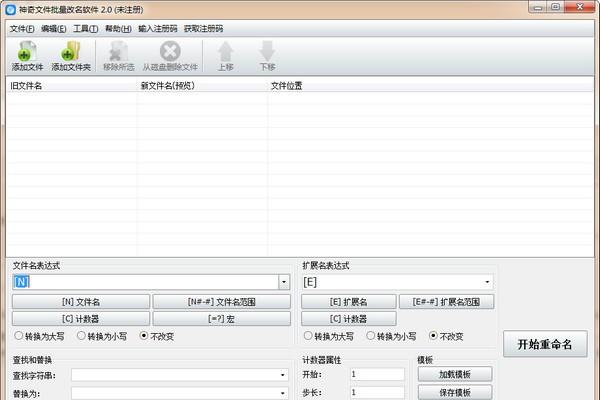This screenshot has height=400, width=600.
Task: Open the 查找字符串 dropdown list
Action: (x=284, y=375)
